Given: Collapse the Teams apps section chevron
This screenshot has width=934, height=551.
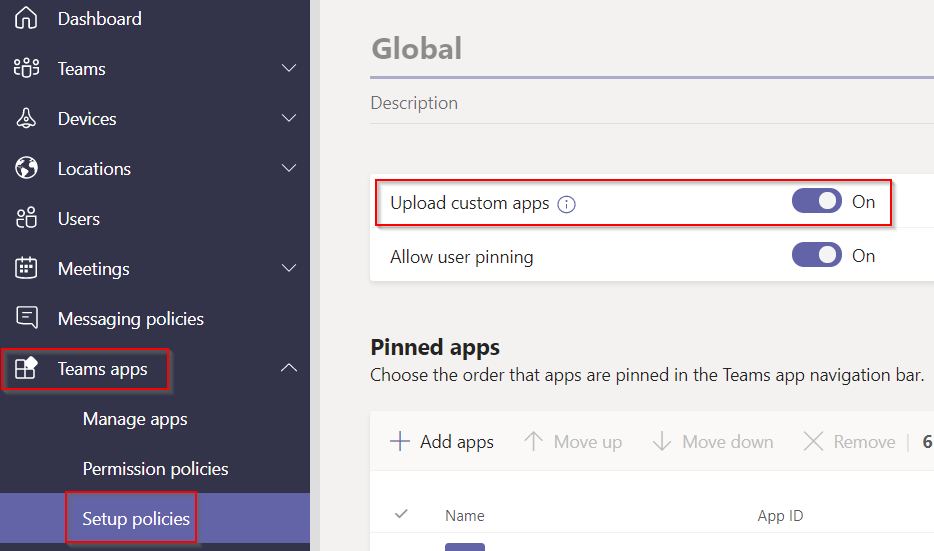Looking at the screenshot, I should [289, 368].
